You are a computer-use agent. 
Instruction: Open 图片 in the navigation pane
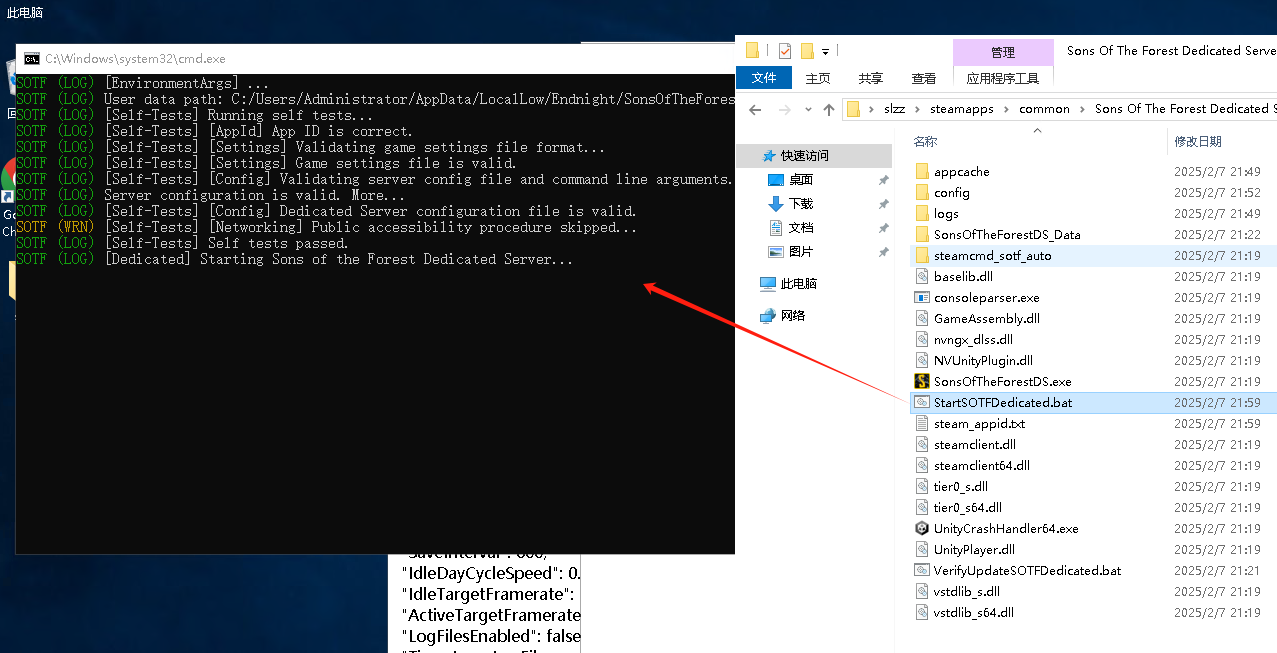pyautogui.click(x=801, y=251)
